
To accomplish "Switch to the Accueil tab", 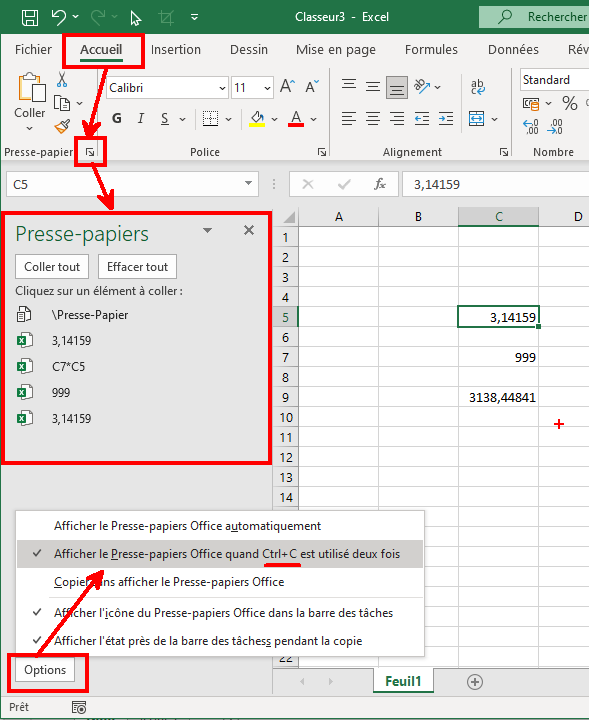I will pyautogui.click(x=101, y=50).
